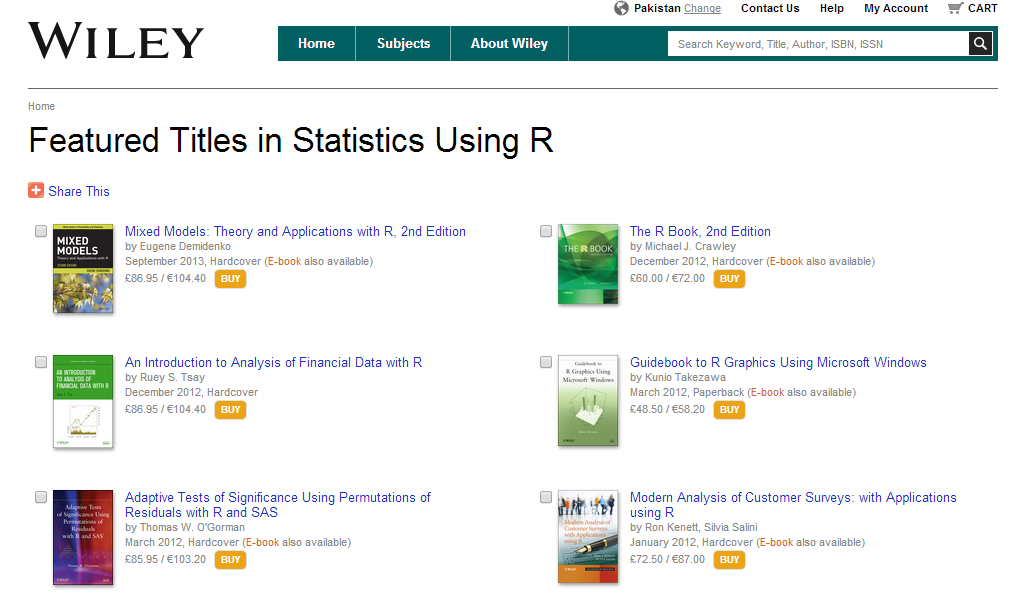
Task: Click the Home breadcrumb link
Action: tap(41, 106)
